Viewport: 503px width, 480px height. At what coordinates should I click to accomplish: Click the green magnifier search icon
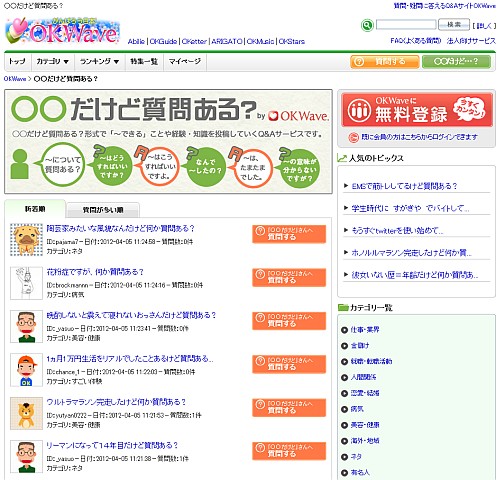tap(367, 25)
